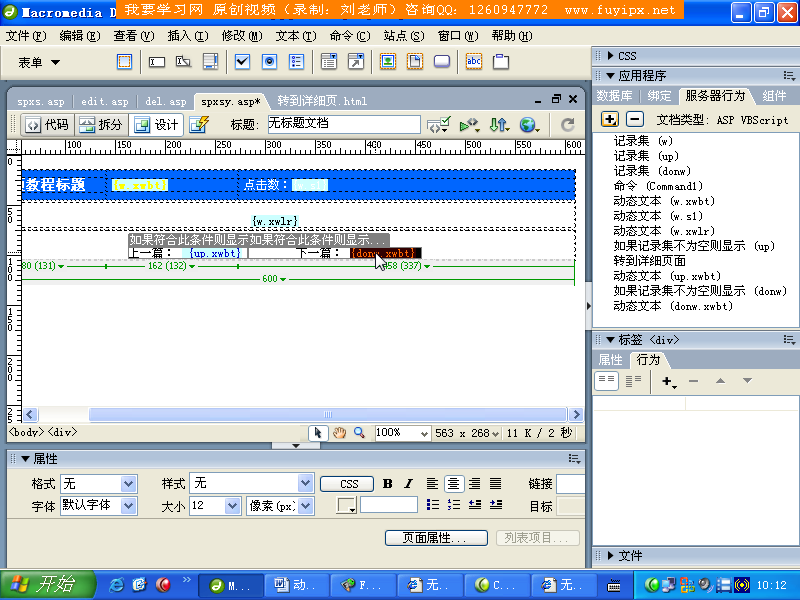
Task: Remove server behavior with minus button
Action: (634, 119)
